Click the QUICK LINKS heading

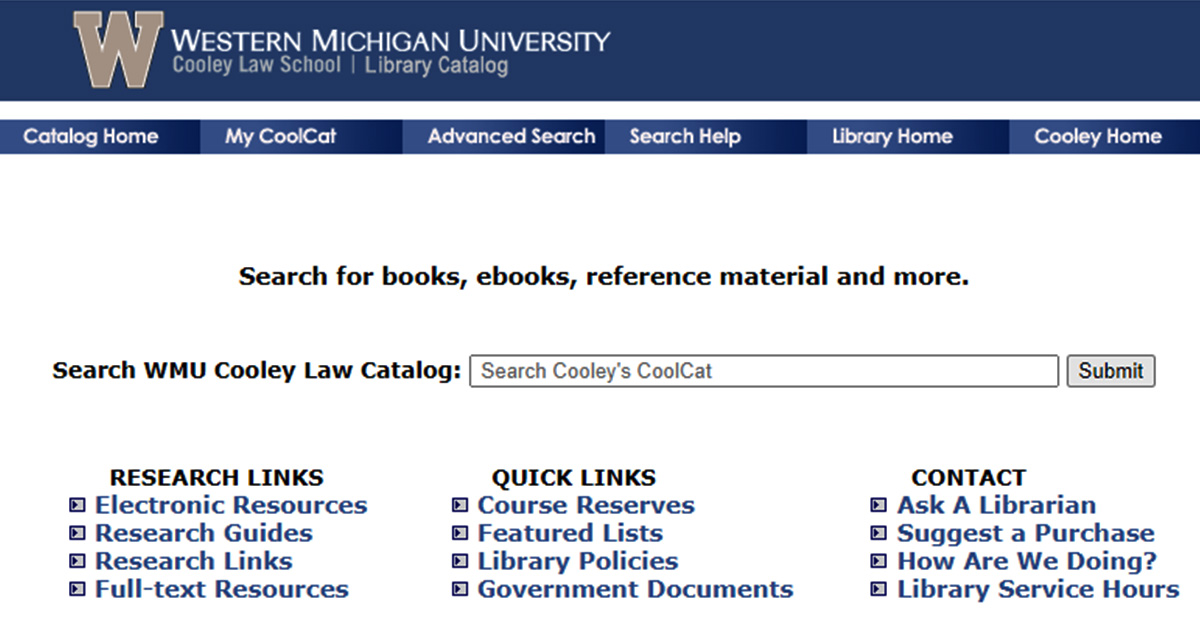574,478
